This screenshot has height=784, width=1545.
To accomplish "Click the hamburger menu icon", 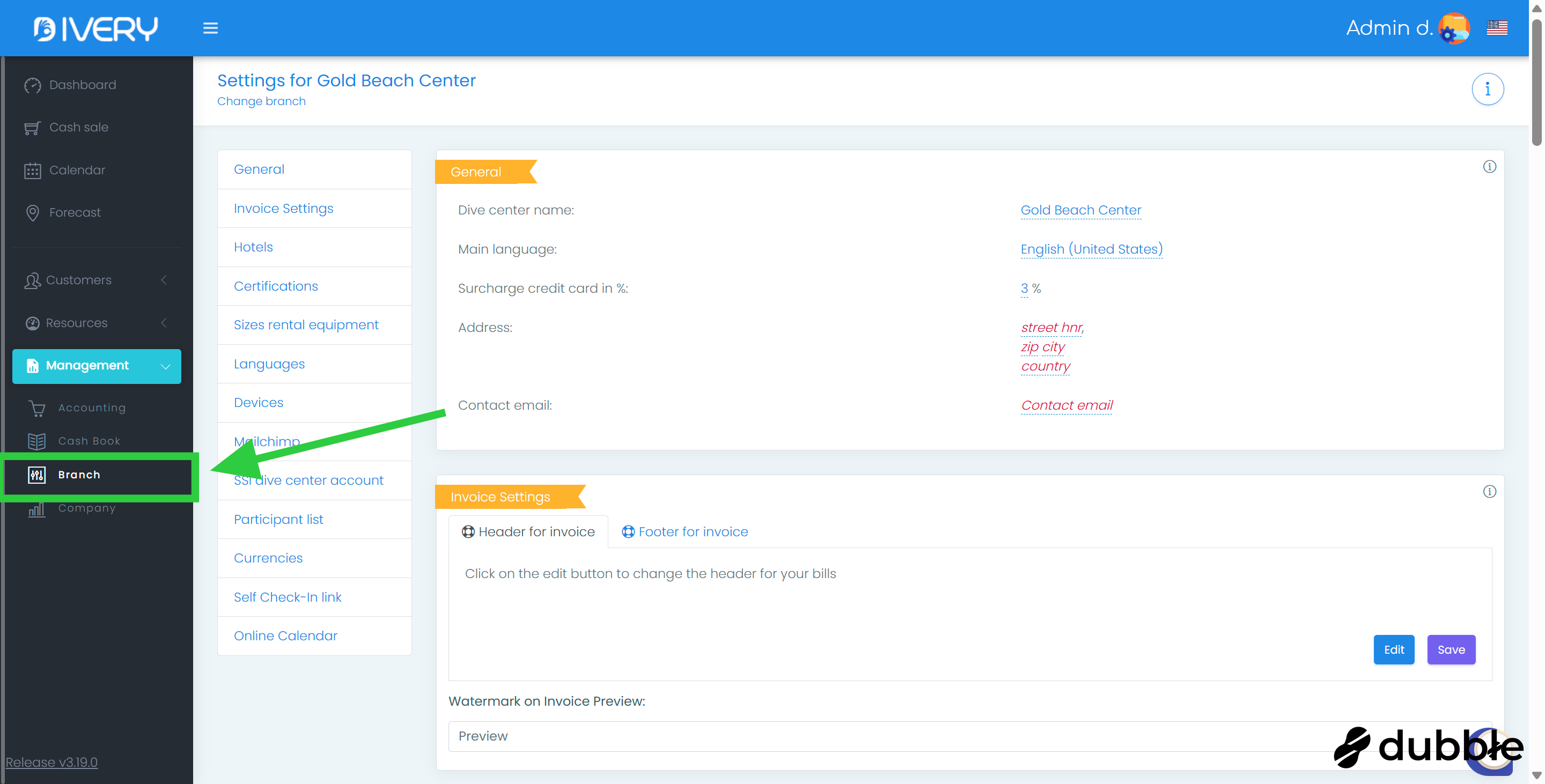I will pyautogui.click(x=210, y=28).
